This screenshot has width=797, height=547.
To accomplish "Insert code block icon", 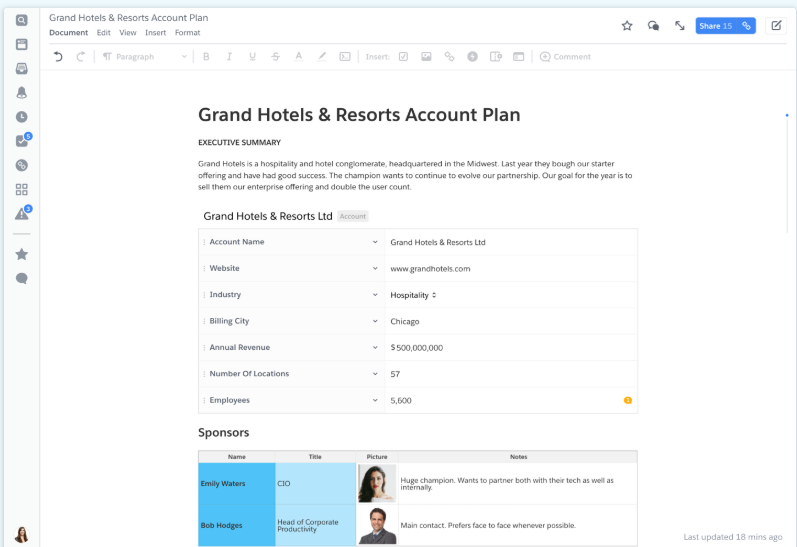I will 345,56.
